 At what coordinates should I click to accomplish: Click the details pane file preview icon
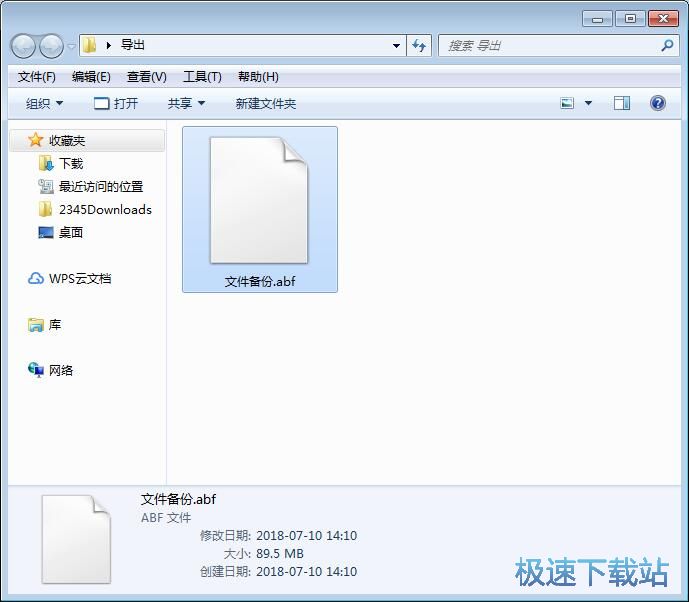click(76, 539)
